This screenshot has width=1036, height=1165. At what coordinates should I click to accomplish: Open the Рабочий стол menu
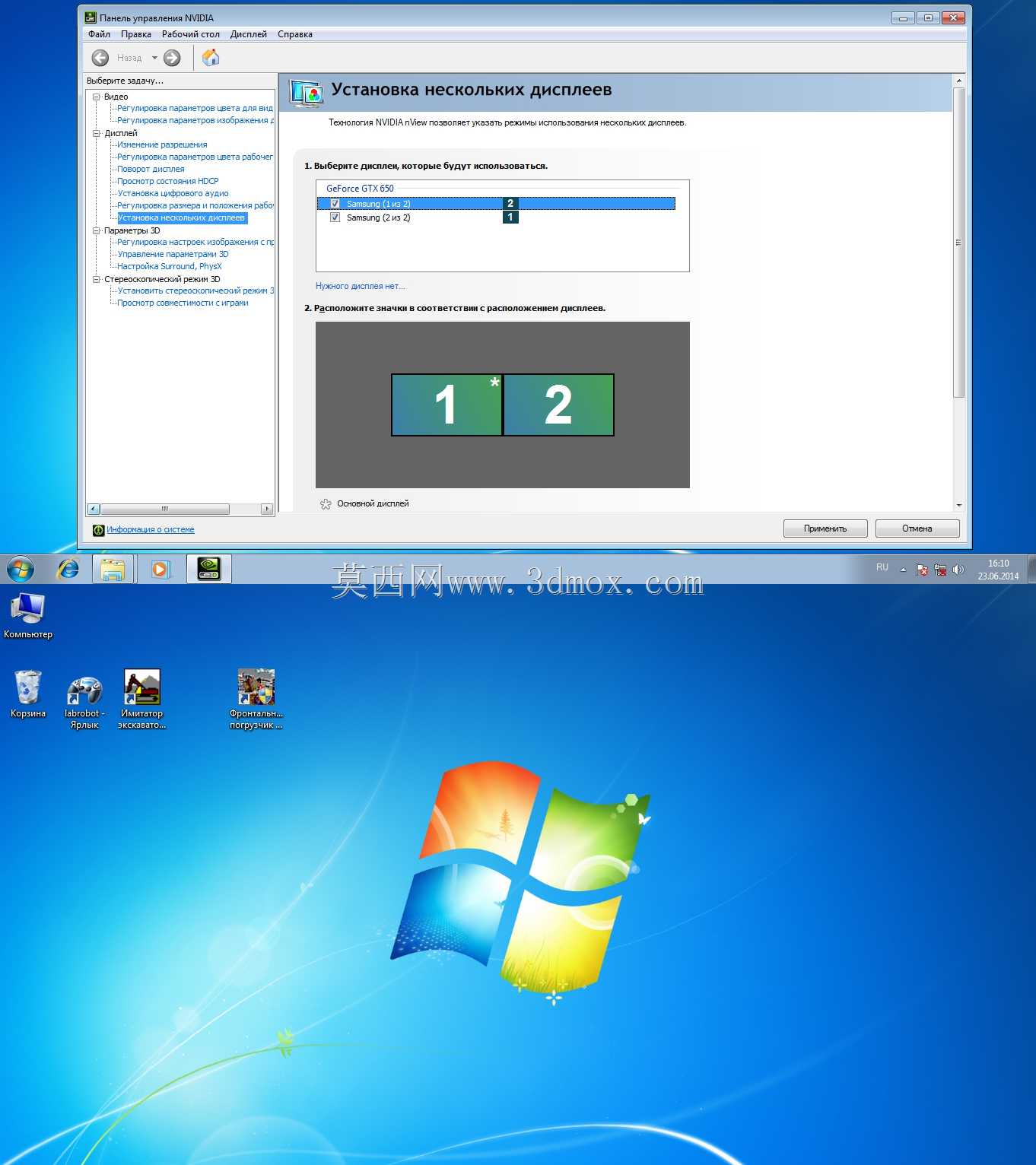click(x=191, y=34)
